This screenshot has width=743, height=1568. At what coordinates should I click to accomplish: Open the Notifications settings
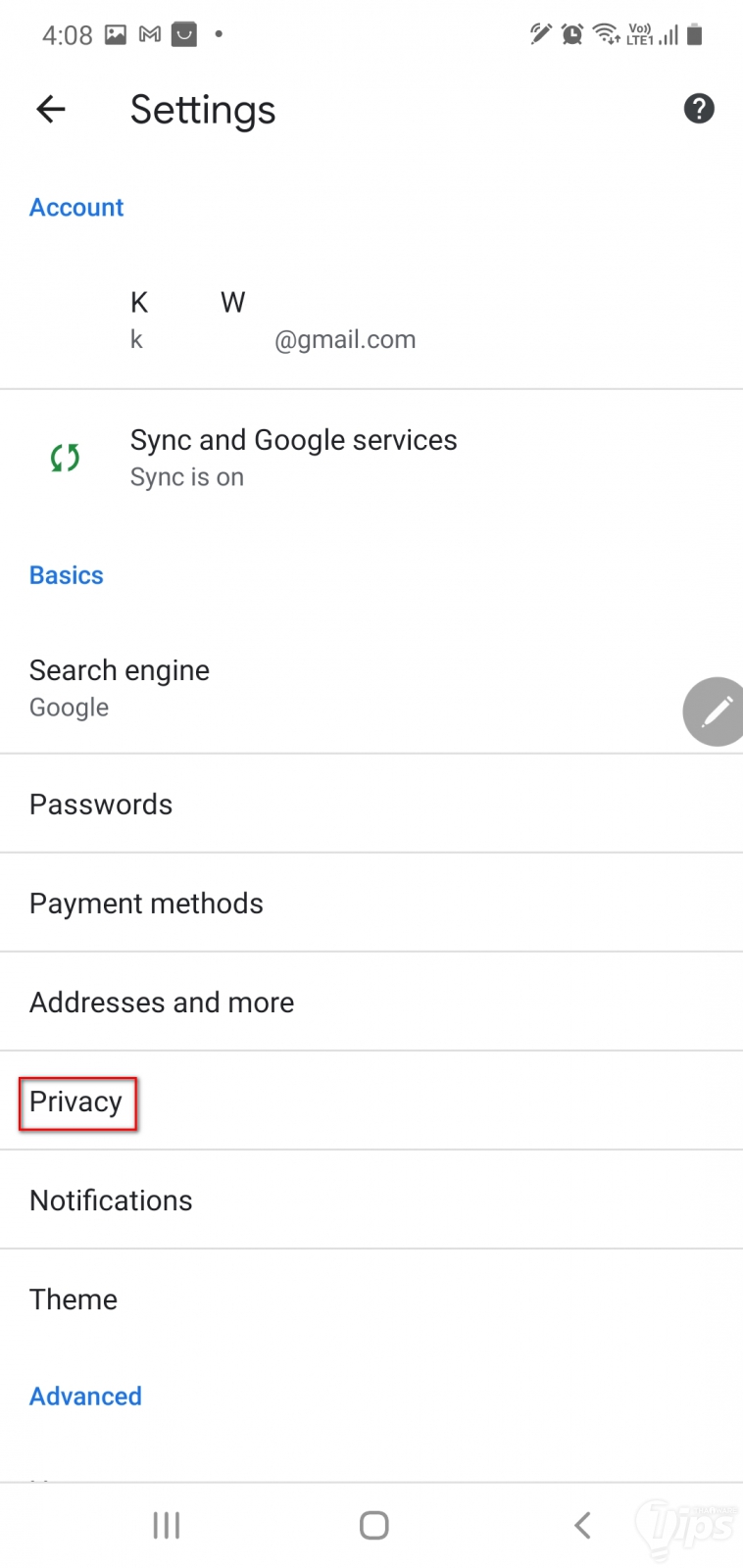tap(111, 1200)
